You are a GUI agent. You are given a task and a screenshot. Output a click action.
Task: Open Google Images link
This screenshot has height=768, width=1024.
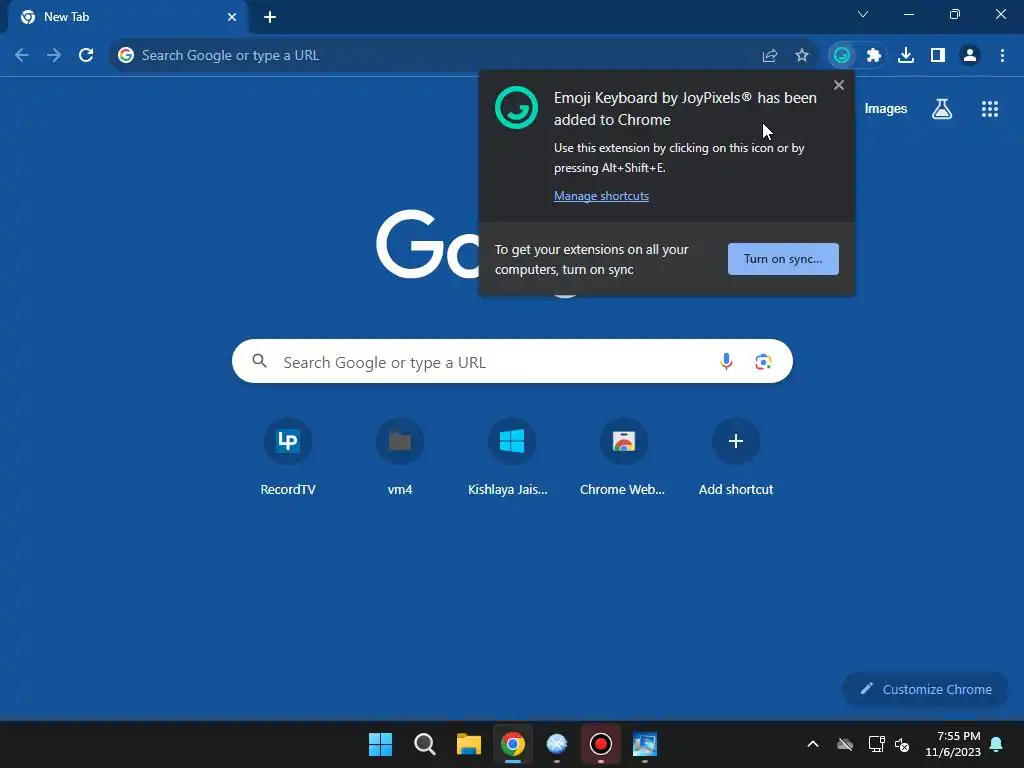point(886,108)
